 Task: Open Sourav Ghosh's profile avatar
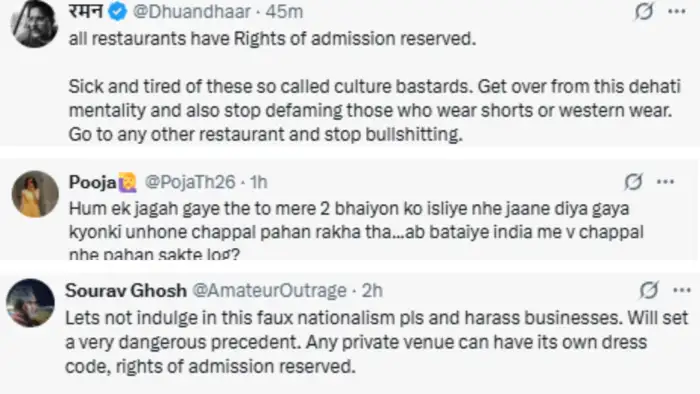point(30,303)
